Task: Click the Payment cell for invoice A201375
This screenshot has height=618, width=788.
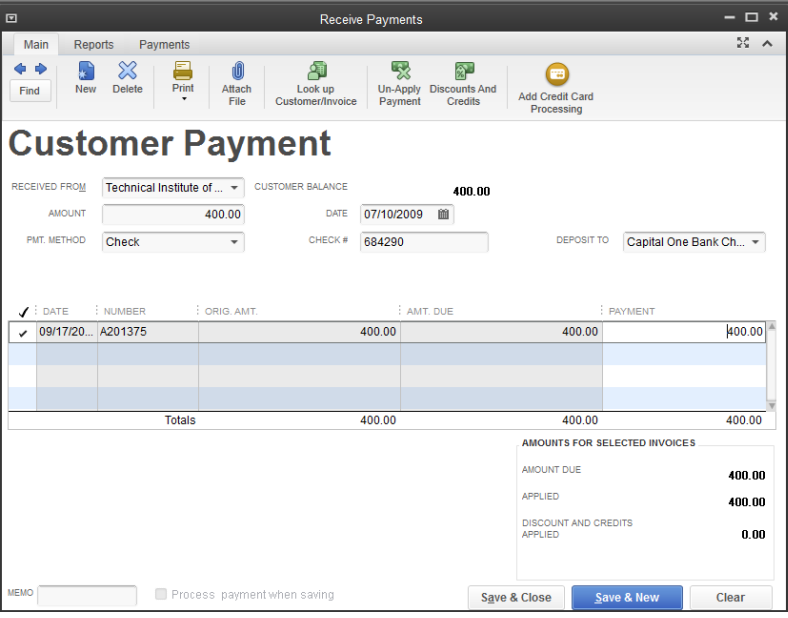Action: click(684, 332)
